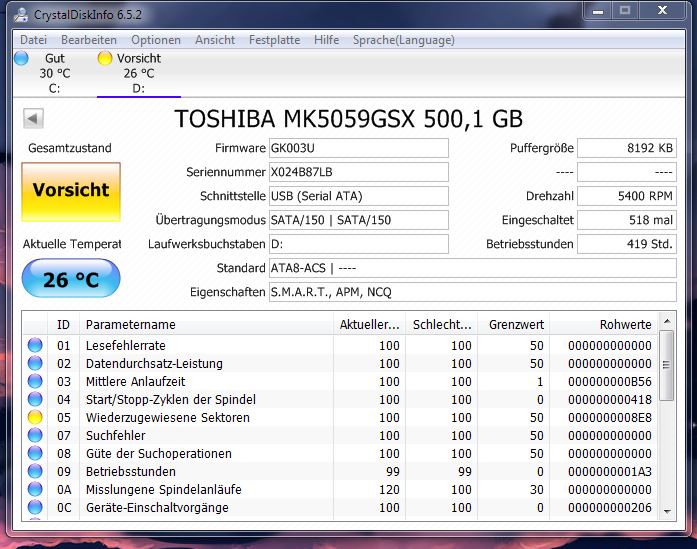Screen dimensions: 697x549
Task: Maximize the CrystalDiskInfo window
Action: point(625,11)
